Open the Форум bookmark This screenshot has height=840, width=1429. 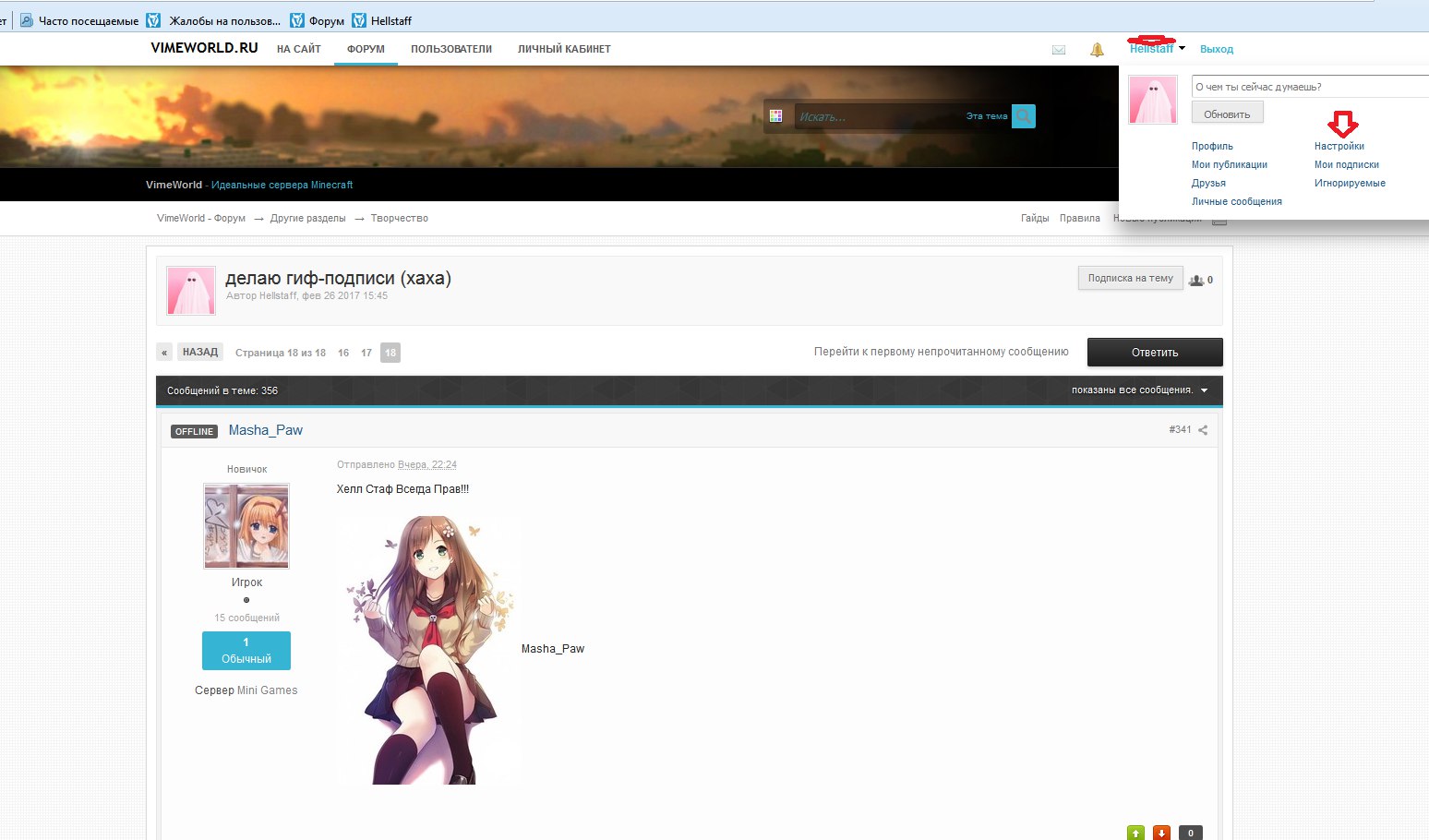[317, 20]
